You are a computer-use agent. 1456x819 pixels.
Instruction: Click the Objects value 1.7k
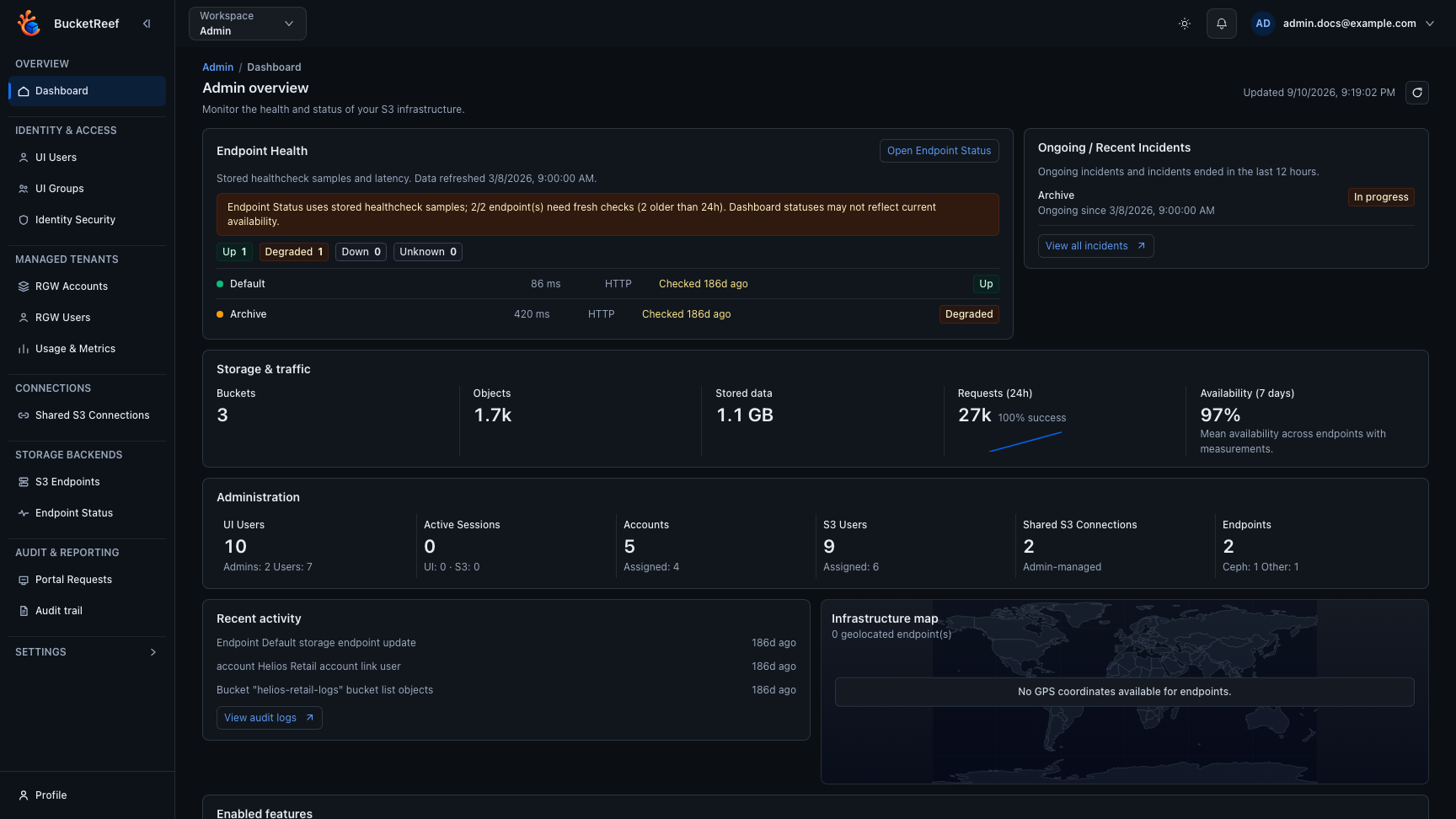click(493, 415)
